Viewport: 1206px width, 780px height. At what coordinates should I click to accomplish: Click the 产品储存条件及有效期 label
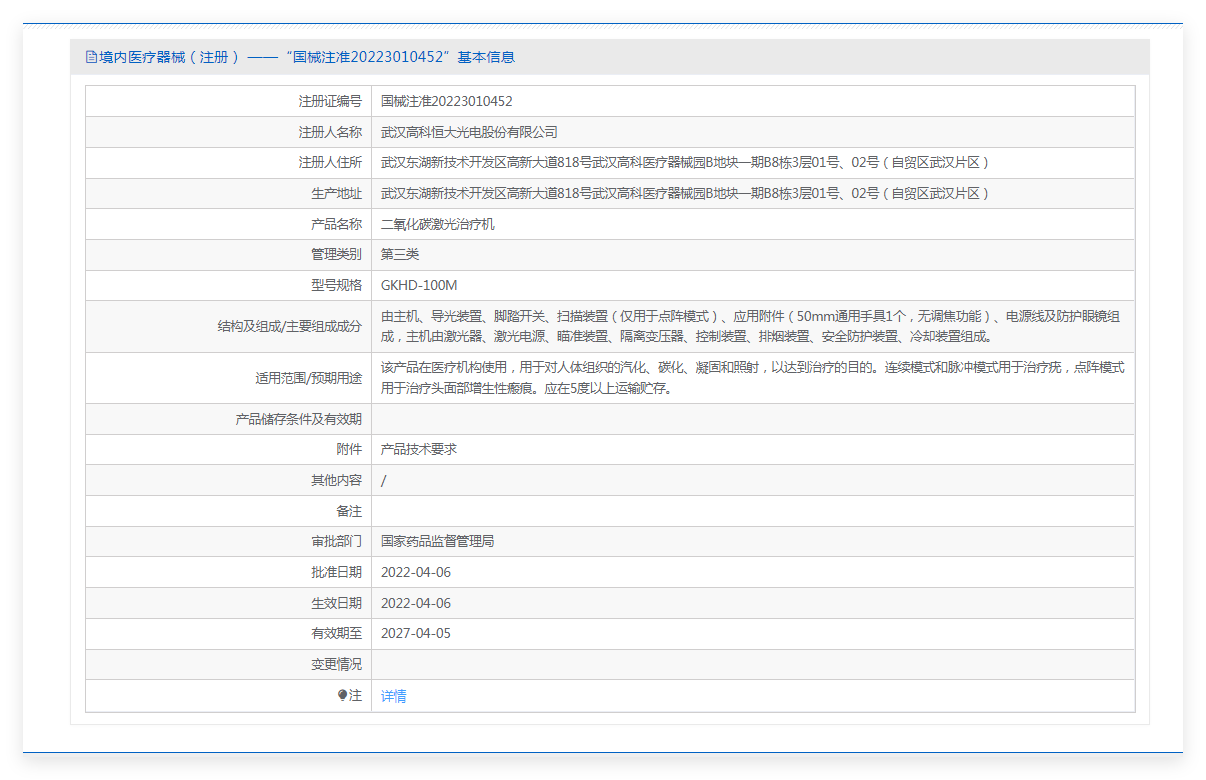(298, 419)
